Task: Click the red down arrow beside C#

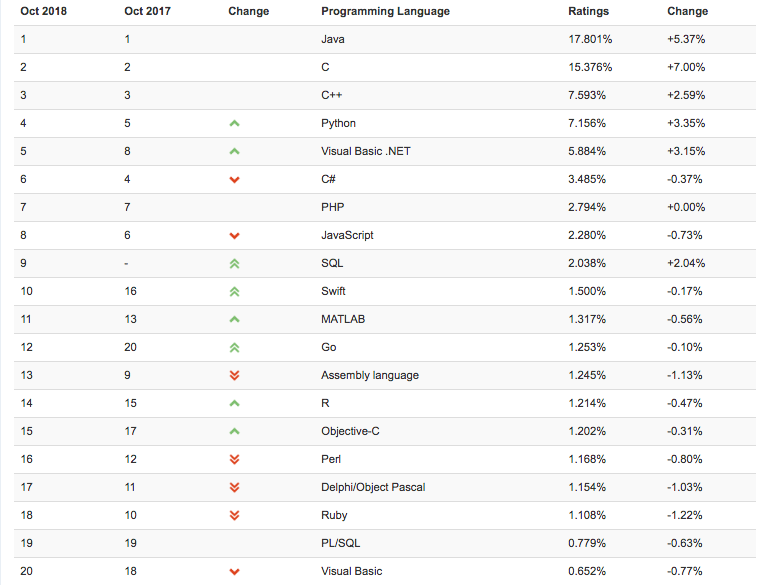Action: (235, 180)
